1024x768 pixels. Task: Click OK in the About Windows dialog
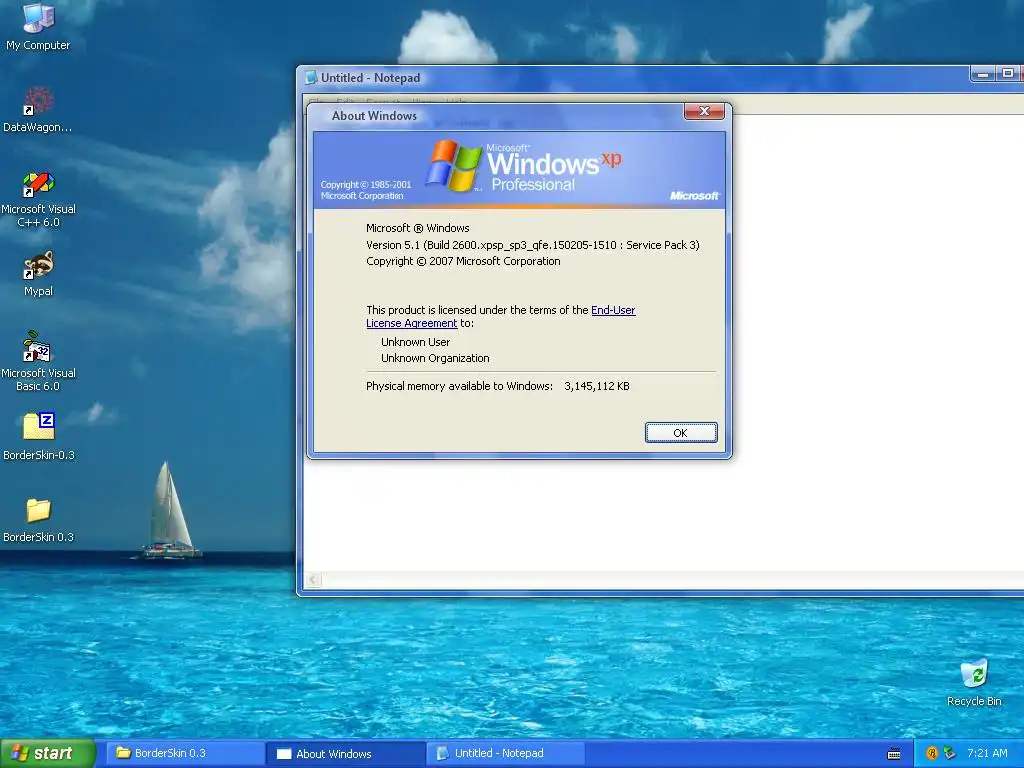click(x=680, y=432)
